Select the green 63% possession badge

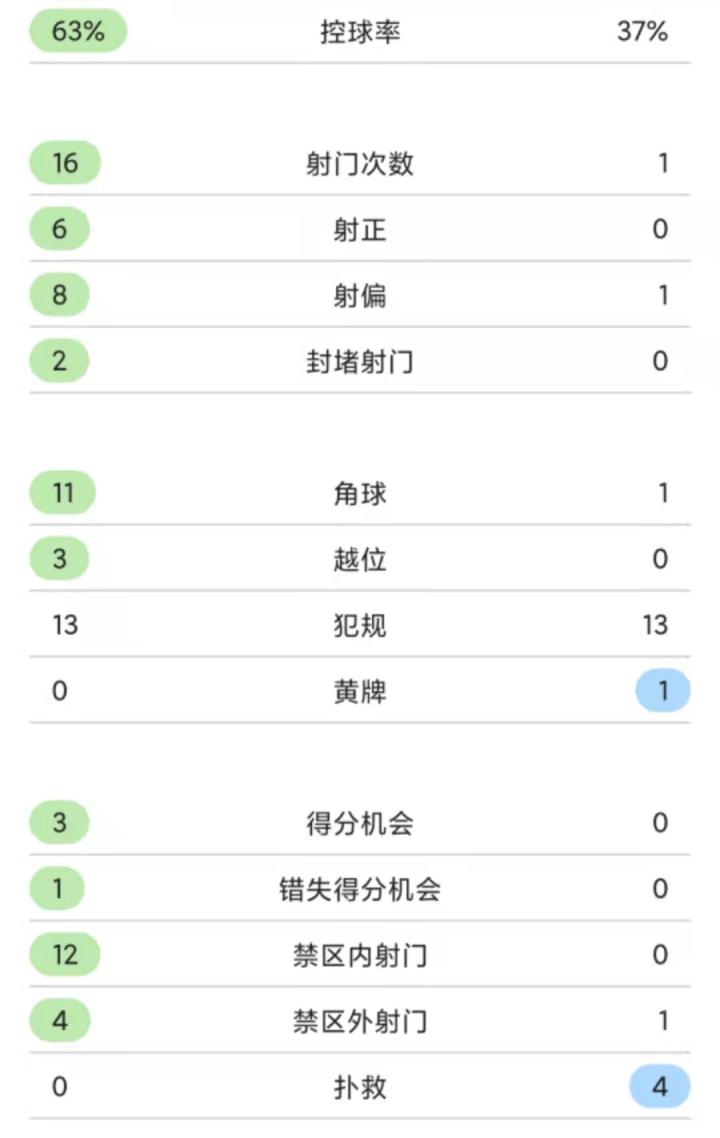[78, 31]
